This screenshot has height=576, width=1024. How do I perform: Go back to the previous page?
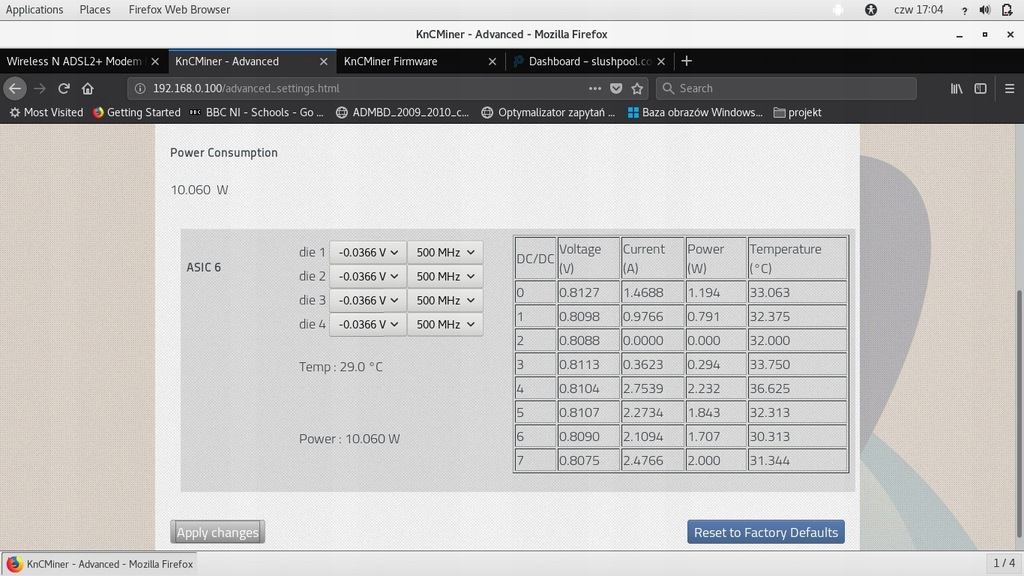tap(15, 88)
